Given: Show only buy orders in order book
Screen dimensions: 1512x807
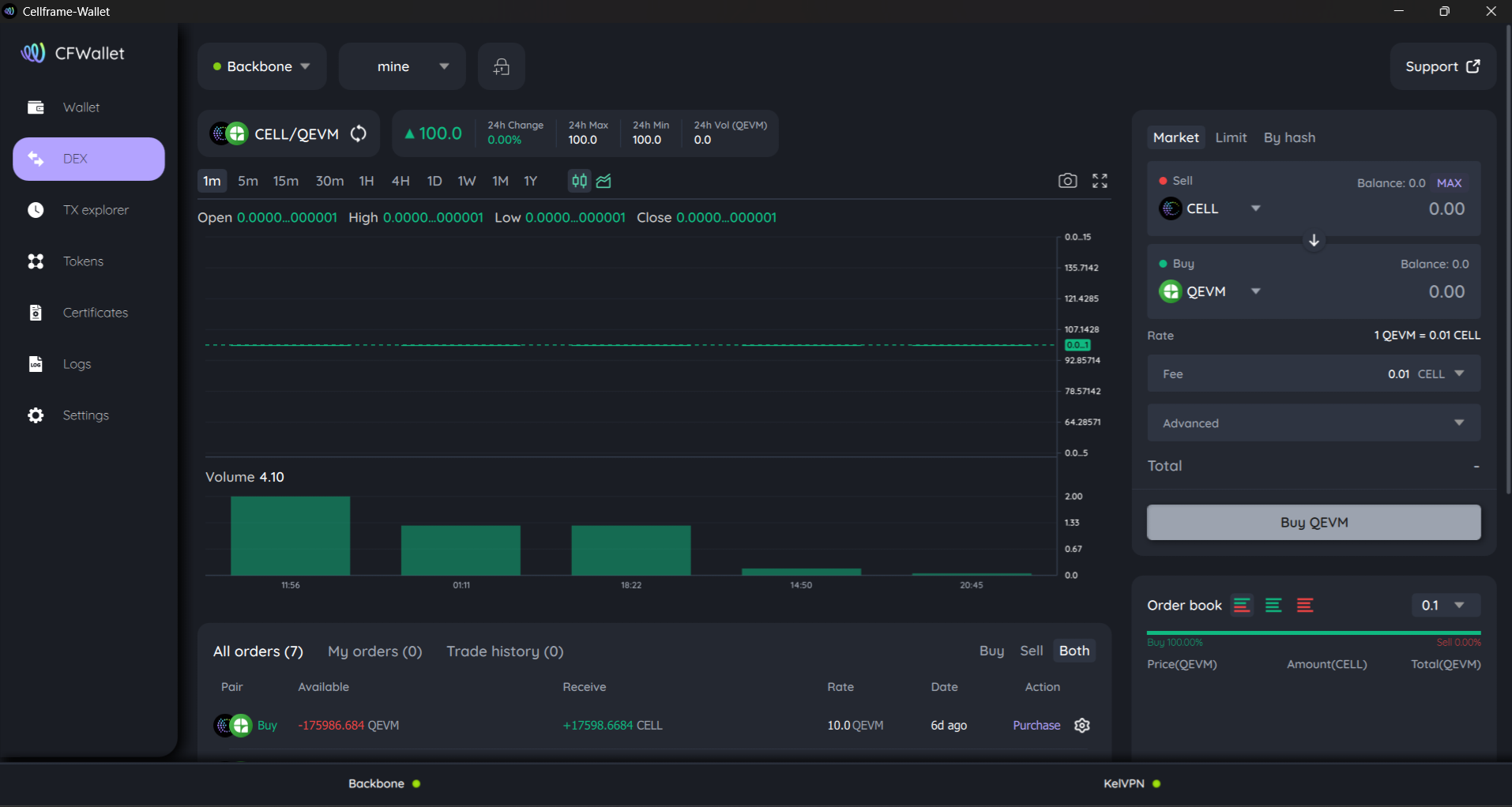Looking at the screenshot, I should click(x=1273, y=606).
